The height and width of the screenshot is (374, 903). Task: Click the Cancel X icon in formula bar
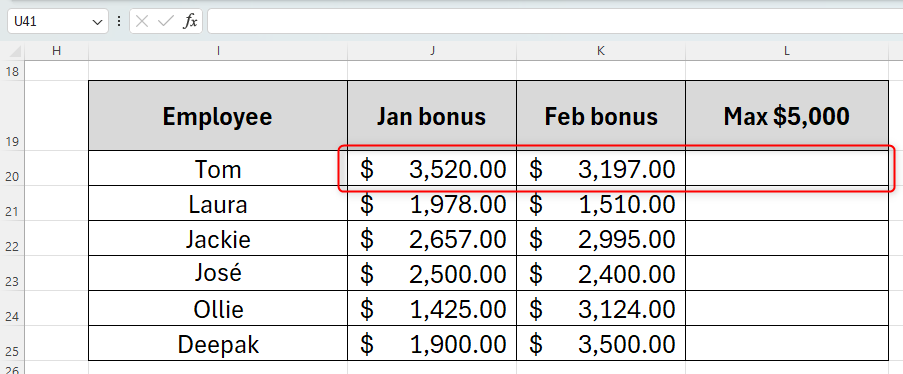coord(142,22)
